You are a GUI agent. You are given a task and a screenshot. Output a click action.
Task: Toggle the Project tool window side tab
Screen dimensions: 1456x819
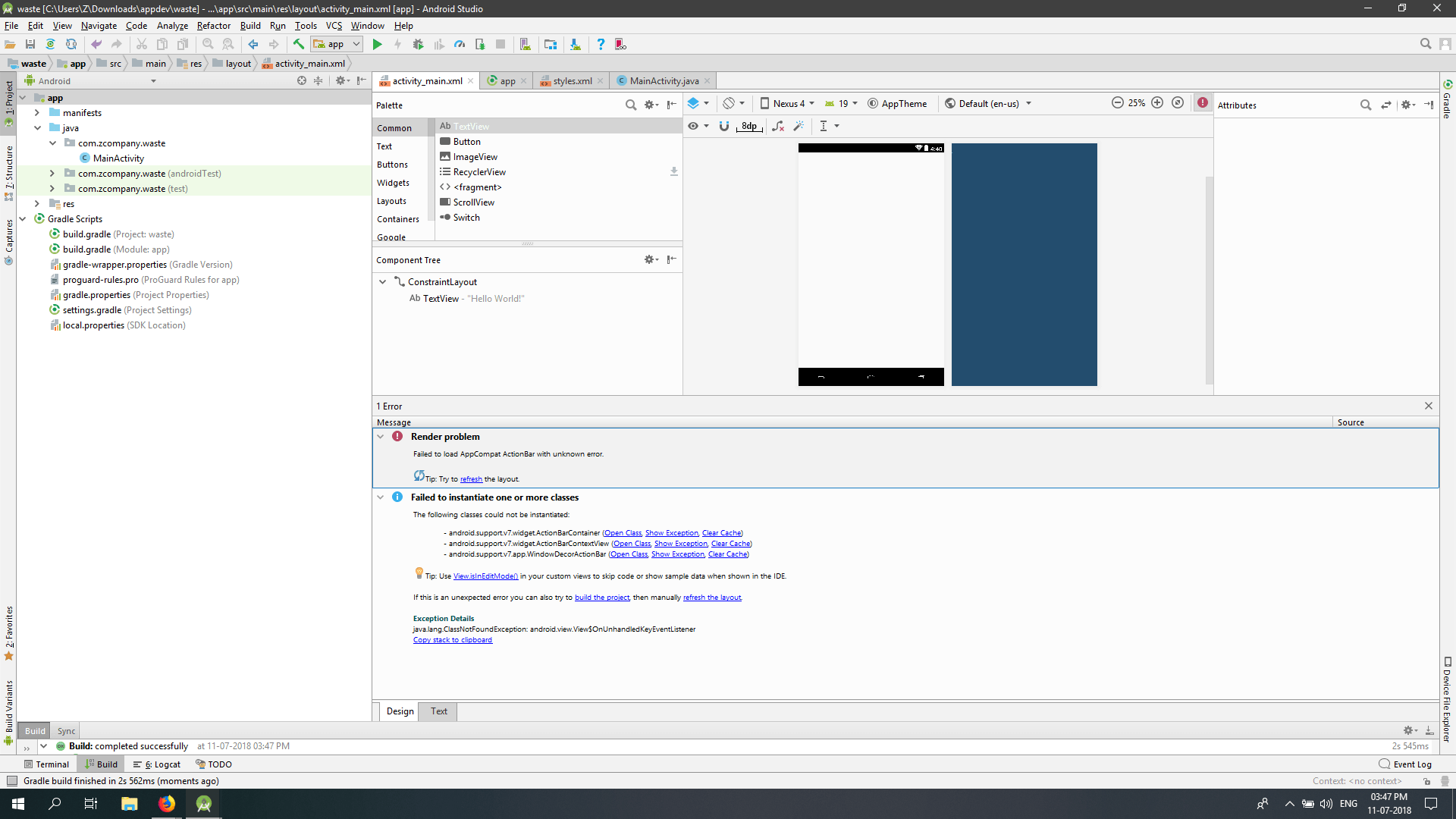point(9,103)
